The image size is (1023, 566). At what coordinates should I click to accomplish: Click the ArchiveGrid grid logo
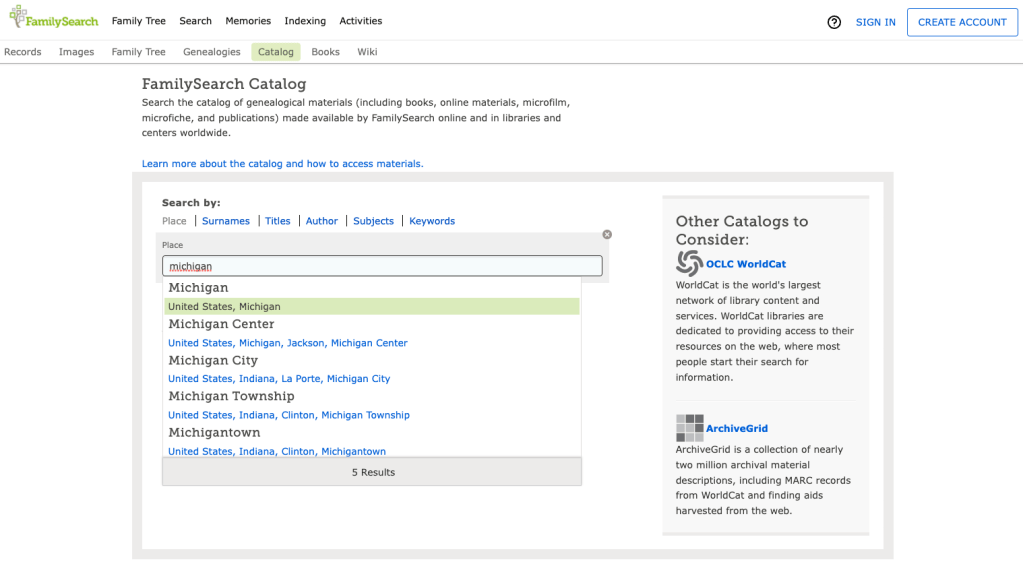(689, 428)
